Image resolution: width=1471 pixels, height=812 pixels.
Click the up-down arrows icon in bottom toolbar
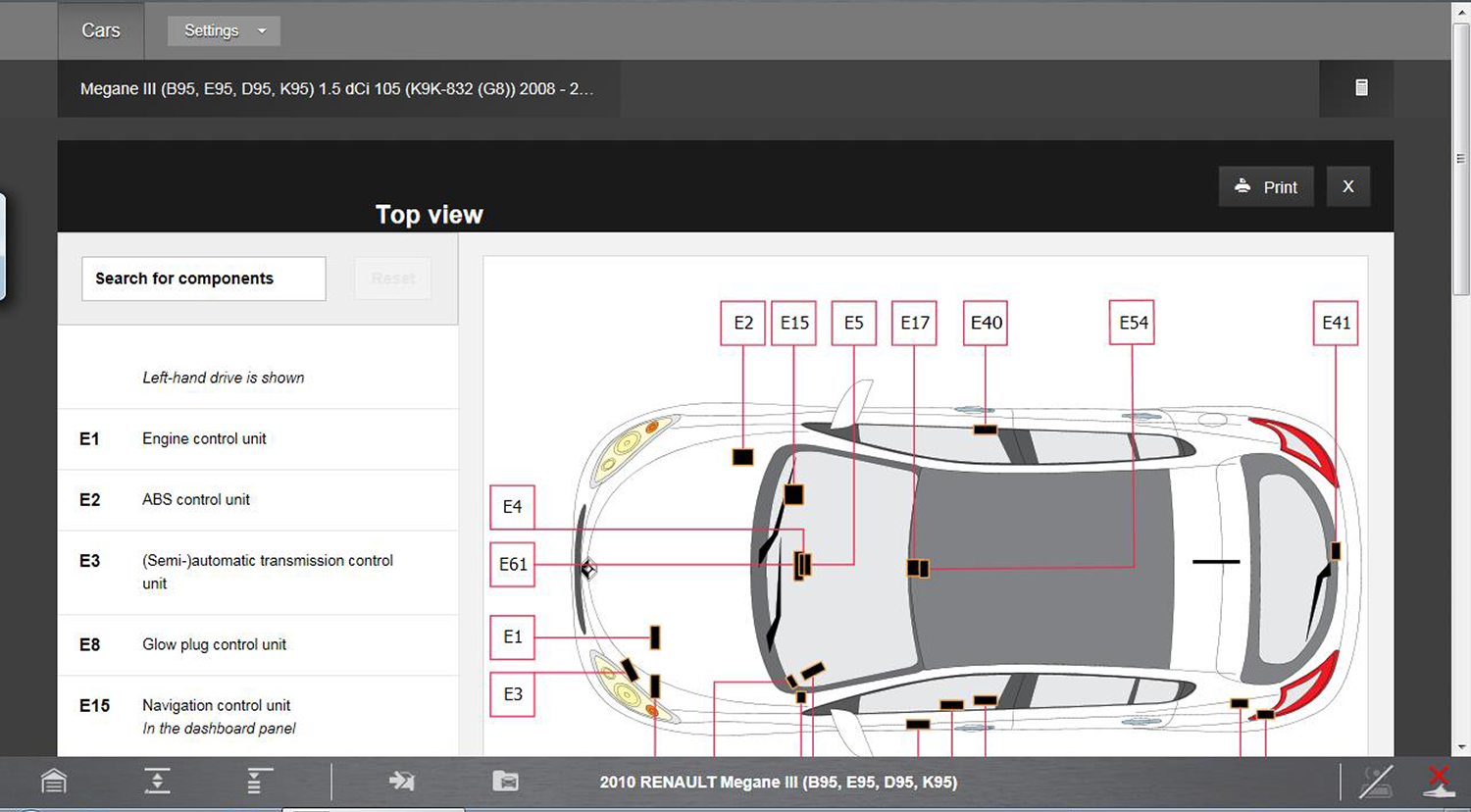point(157,782)
